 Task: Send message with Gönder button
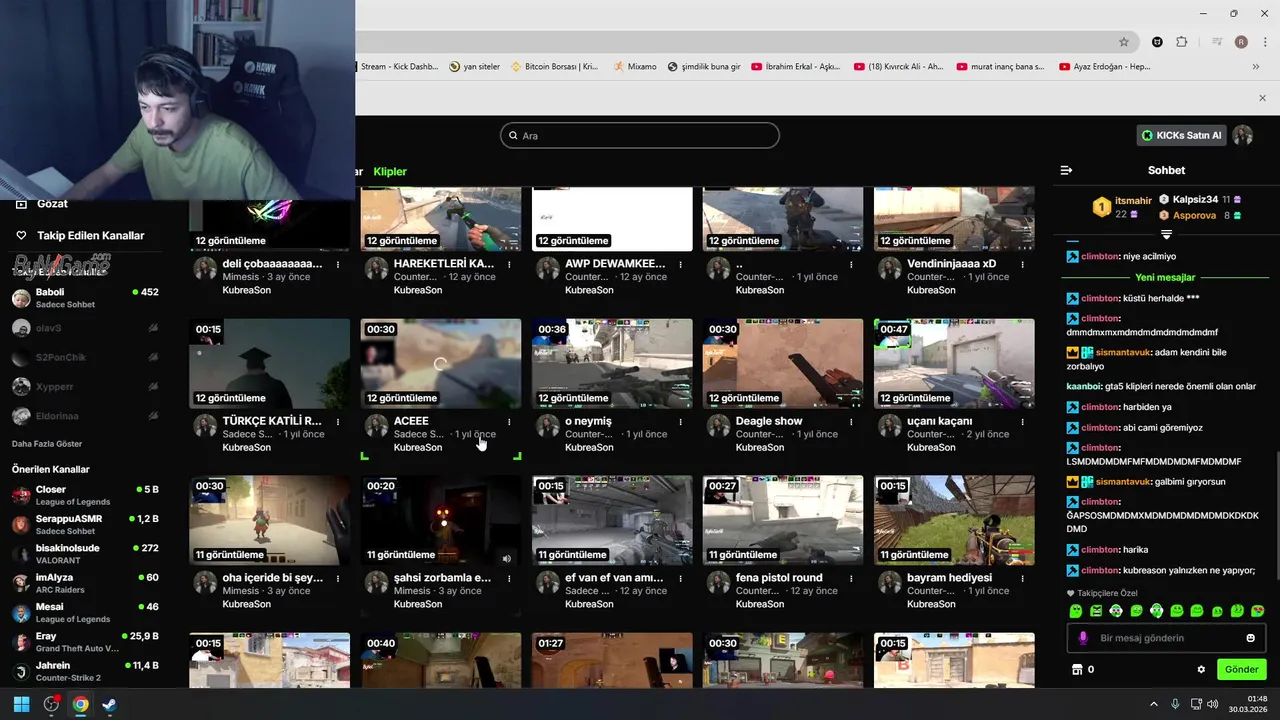pos(1241,669)
